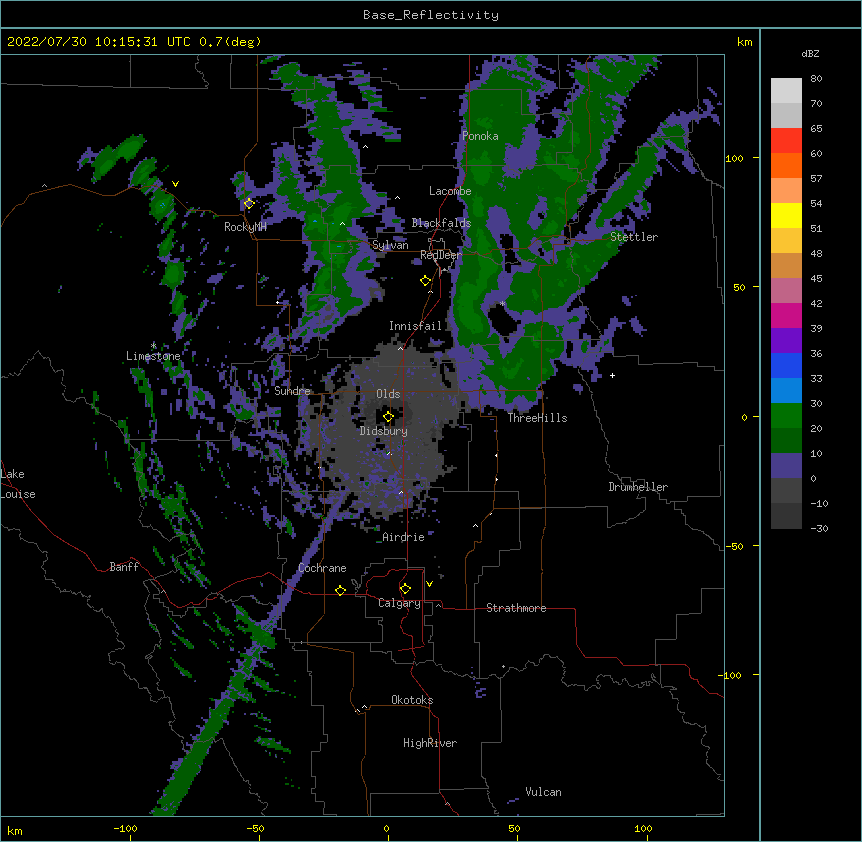The width and height of the screenshot is (862, 842).
Task: Click the Okotoks city label
Action: point(412,700)
